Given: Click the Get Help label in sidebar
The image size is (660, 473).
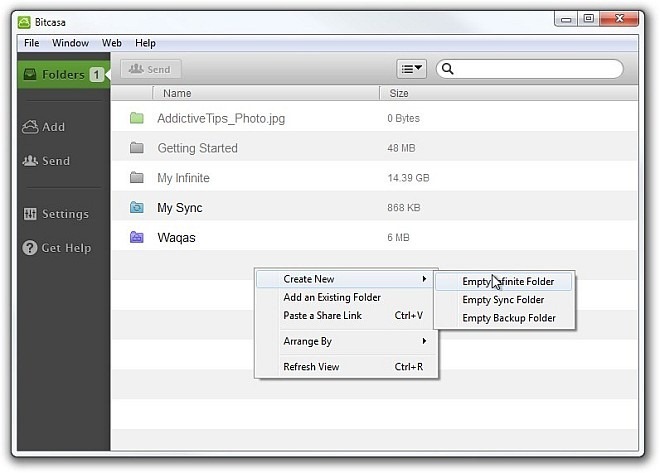Looking at the screenshot, I should click(66, 248).
